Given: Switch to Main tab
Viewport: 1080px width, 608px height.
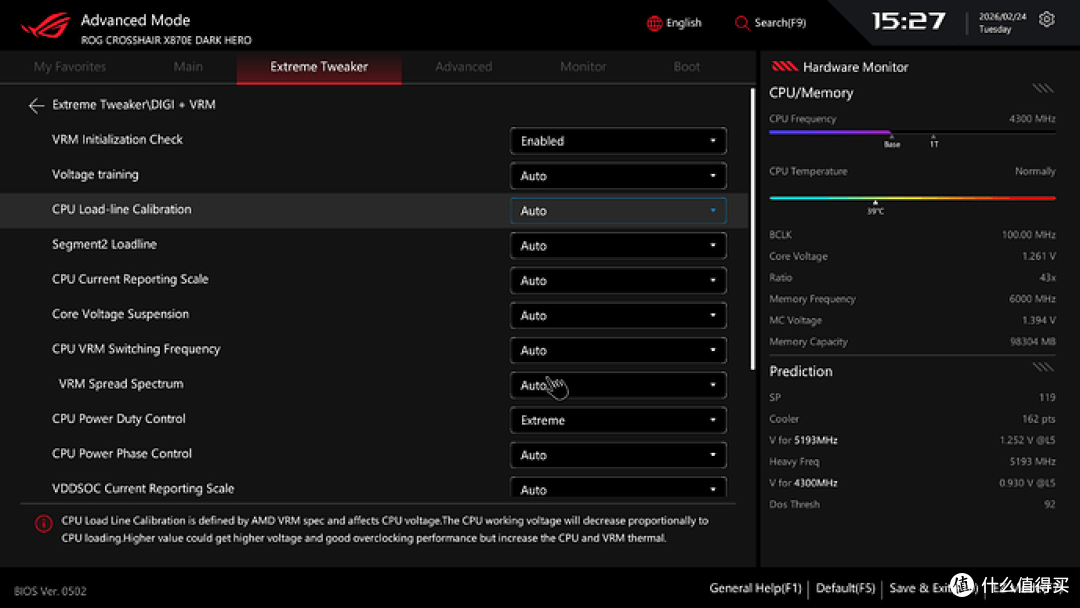Looking at the screenshot, I should click(188, 67).
